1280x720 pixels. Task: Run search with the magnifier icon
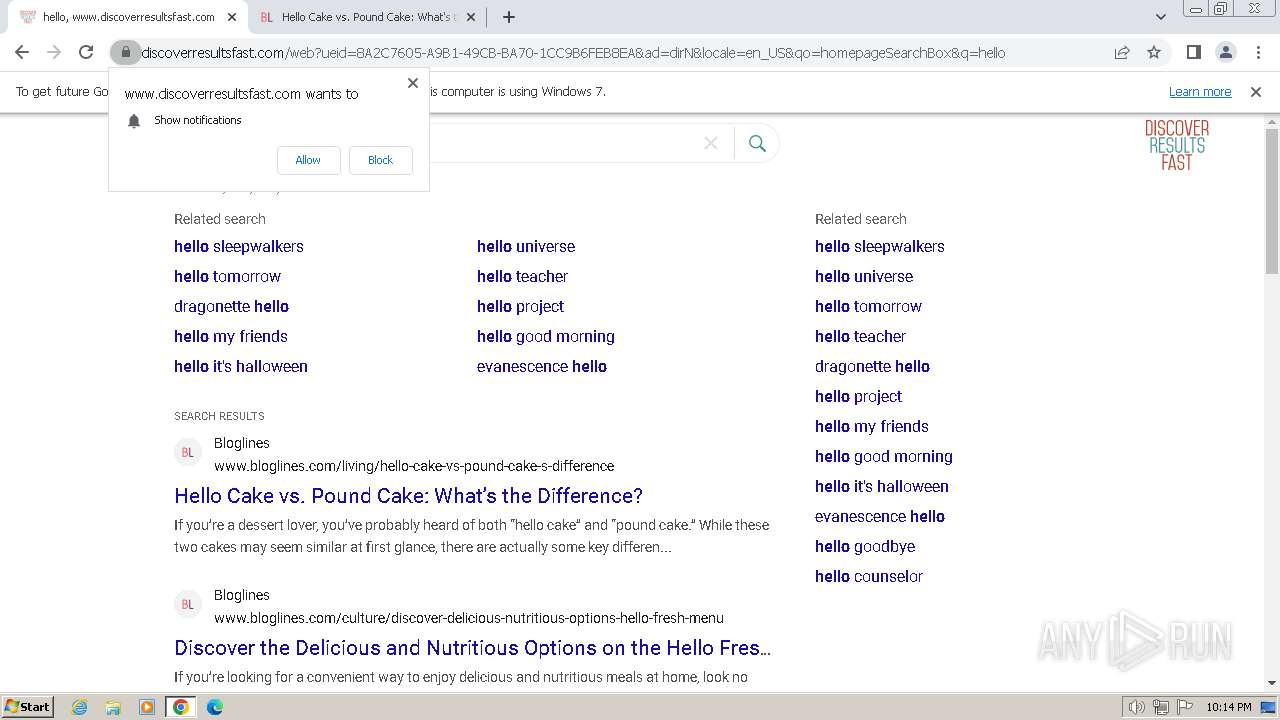(x=757, y=143)
